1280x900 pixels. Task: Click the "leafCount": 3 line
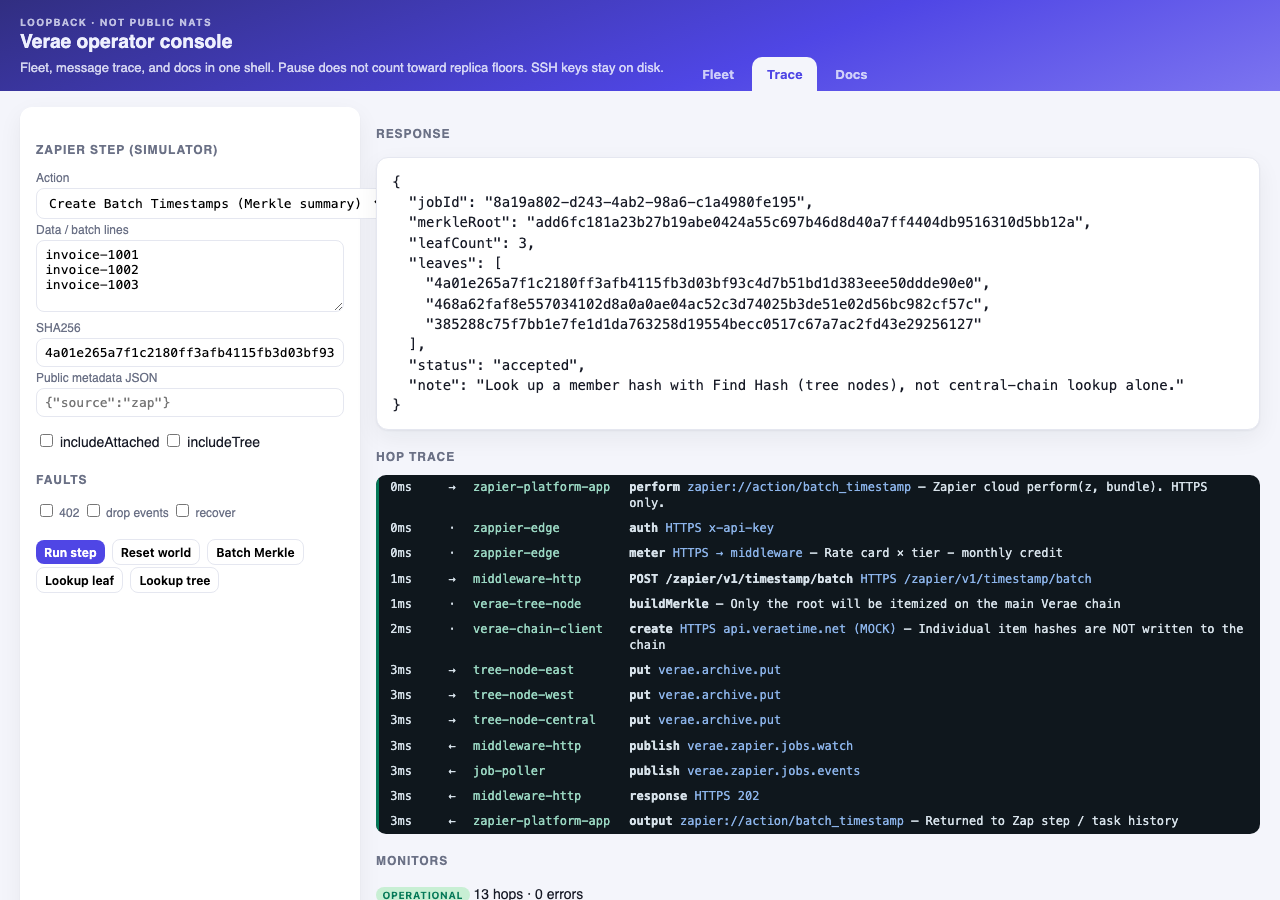coord(471,243)
